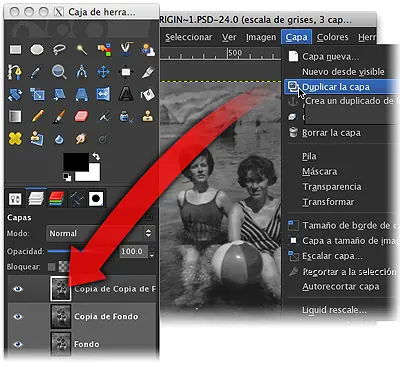Select the Pencil tool
Image resolution: width=400 pixels, height=367 pixels.
(37, 116)
